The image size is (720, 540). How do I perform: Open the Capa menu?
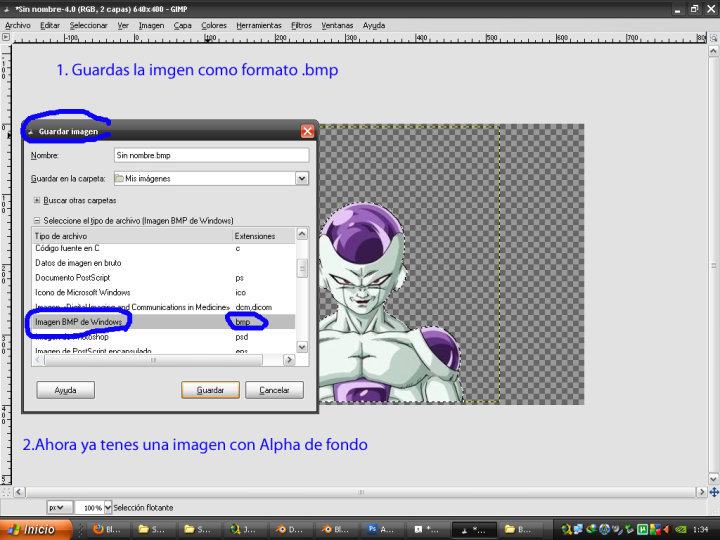point(182,25)
